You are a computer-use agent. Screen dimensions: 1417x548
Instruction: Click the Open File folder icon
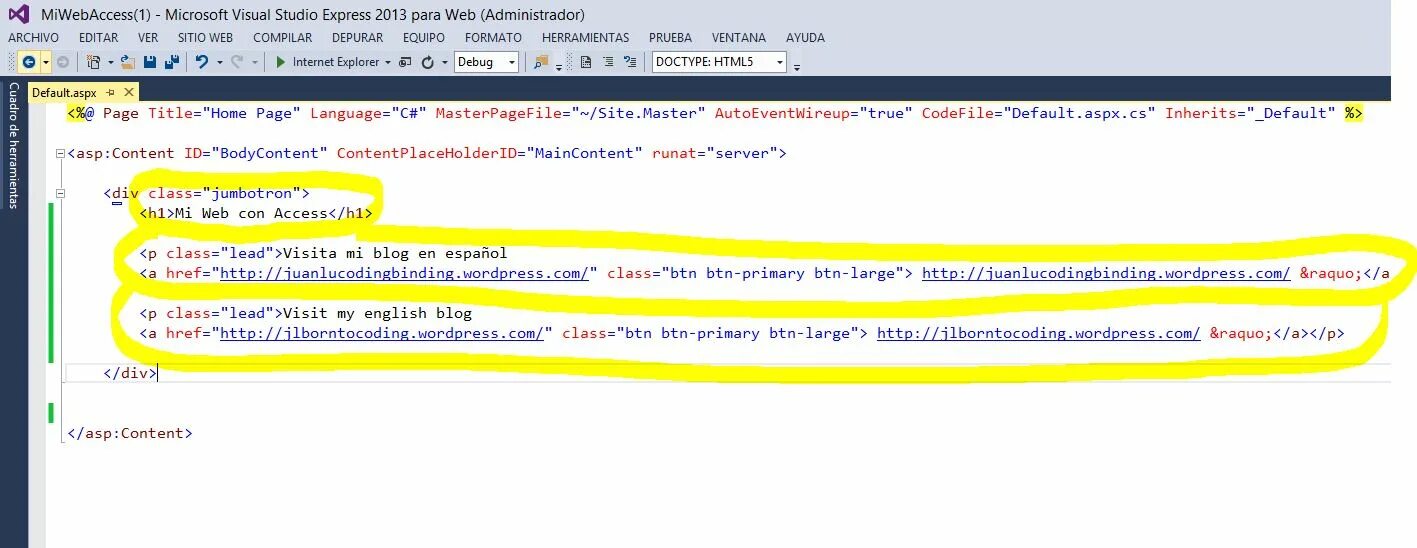click(128, 62)
